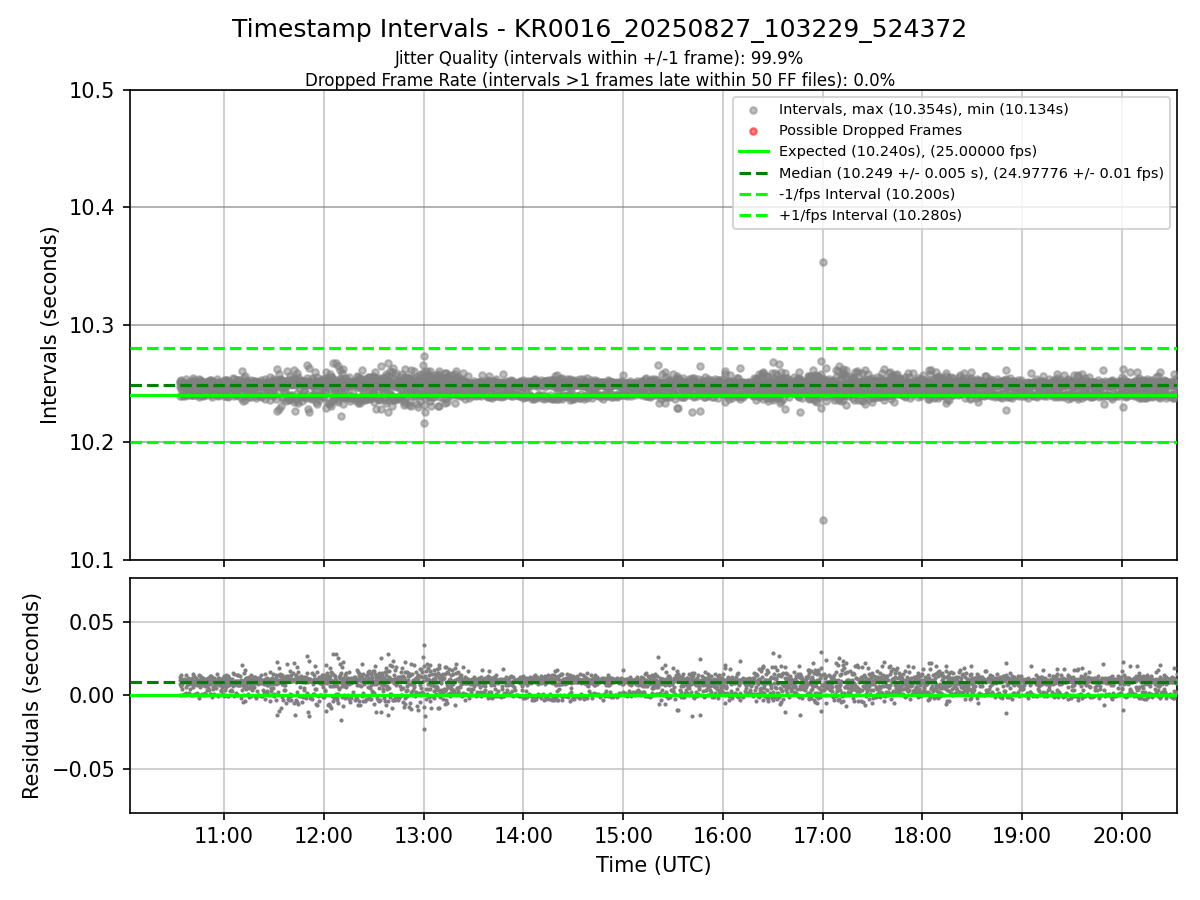Viewport: 1200px width, 900px height.
Task: Select legend entry 'Expected (10.240s), (25.00000 fps)'
Action: coord(907,151)
